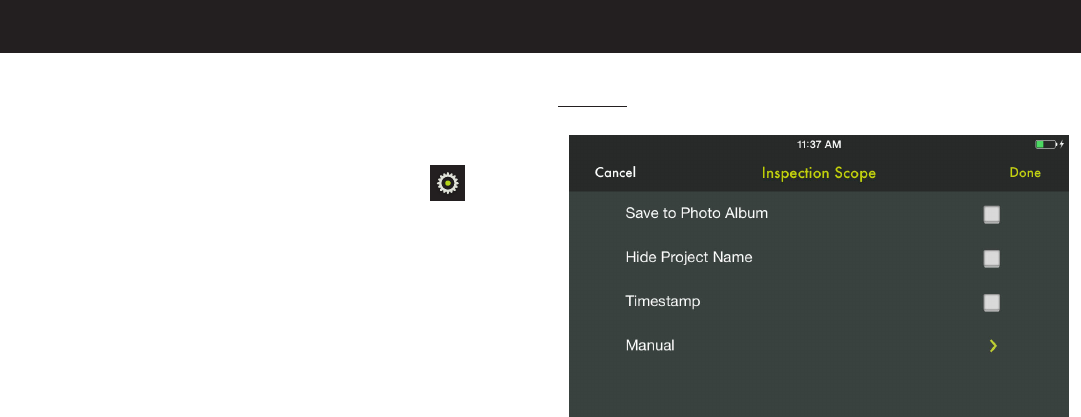
Task: Tap the 11:37 AM clock display
Action: tap(819, 145)
